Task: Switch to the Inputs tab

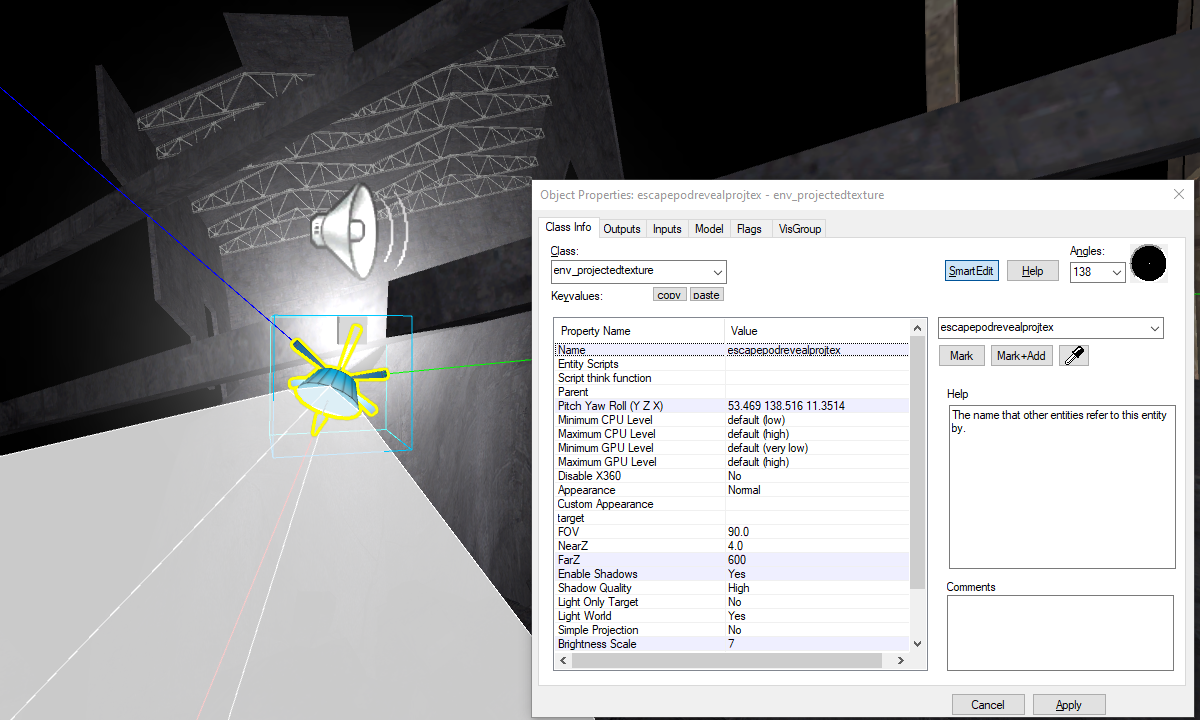Action: point(667,229)
